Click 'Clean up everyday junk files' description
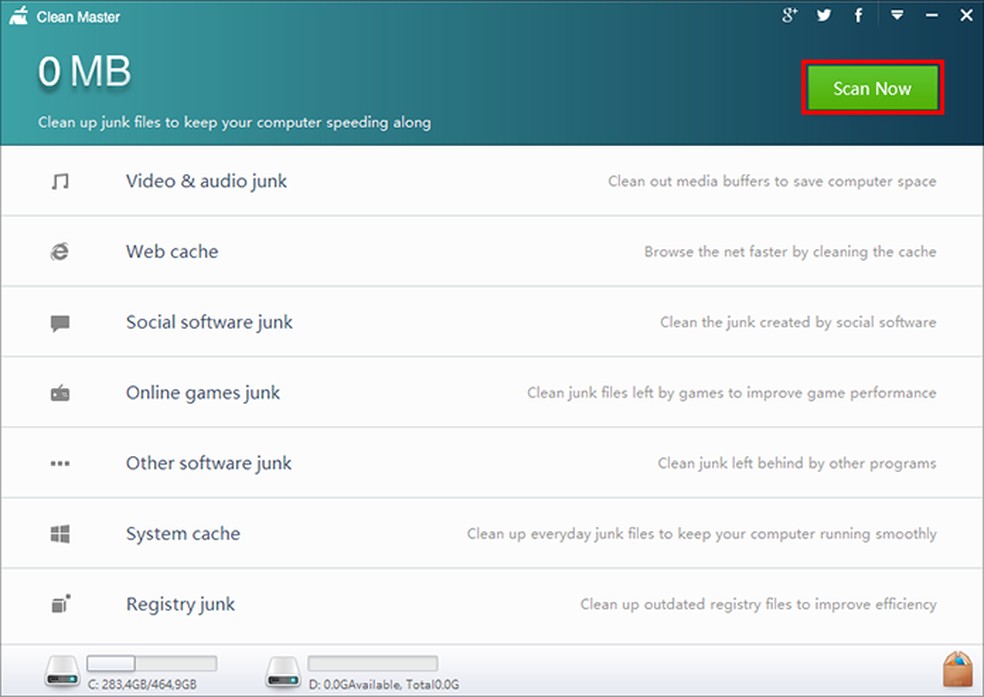984x697 pixels. point(702,534)
